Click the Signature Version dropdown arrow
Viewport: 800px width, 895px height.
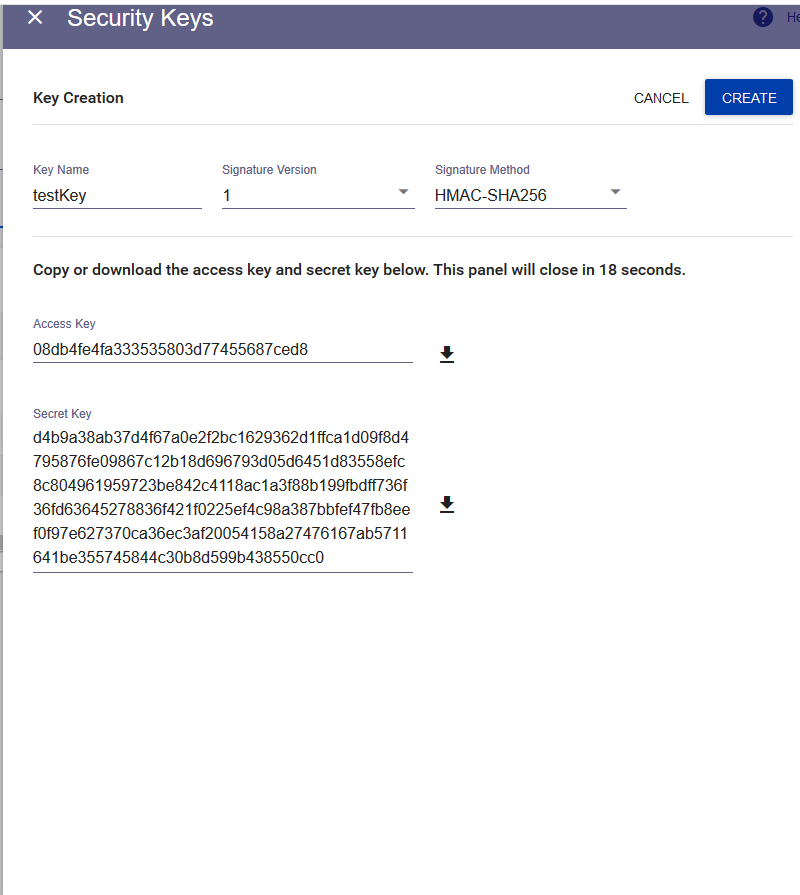404,191
